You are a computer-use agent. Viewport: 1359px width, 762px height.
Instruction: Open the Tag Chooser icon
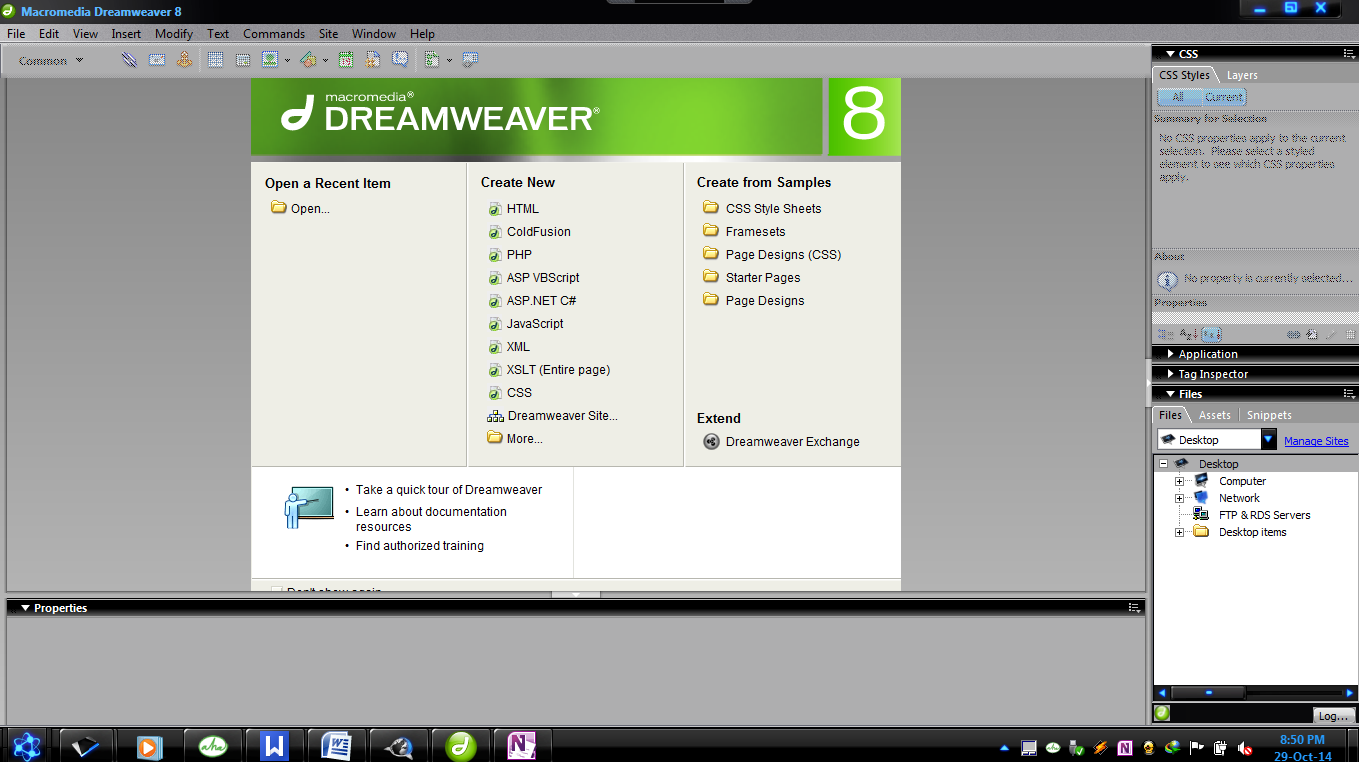(x=470, y=60)
